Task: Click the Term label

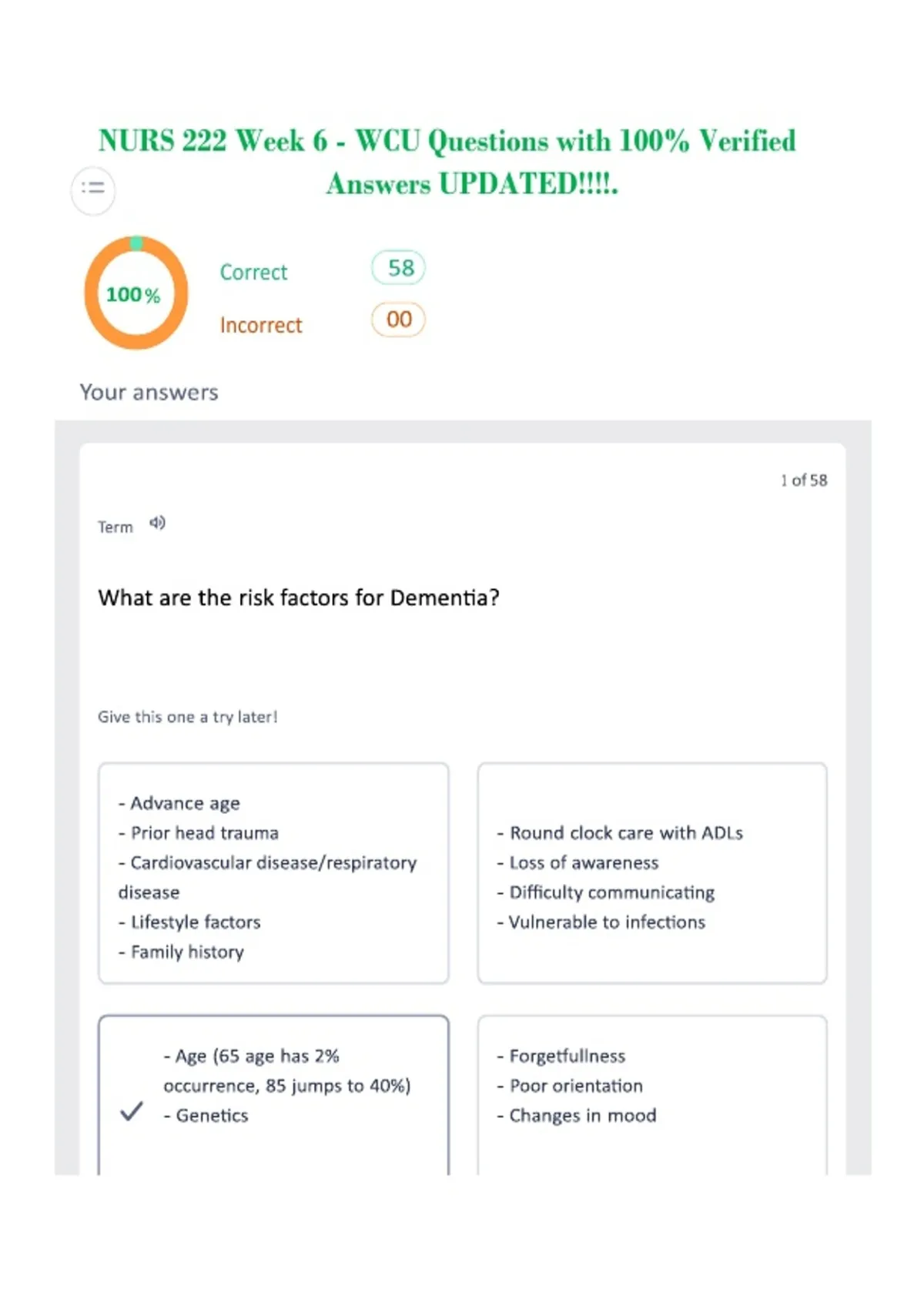Action: (x=115, y=527)
